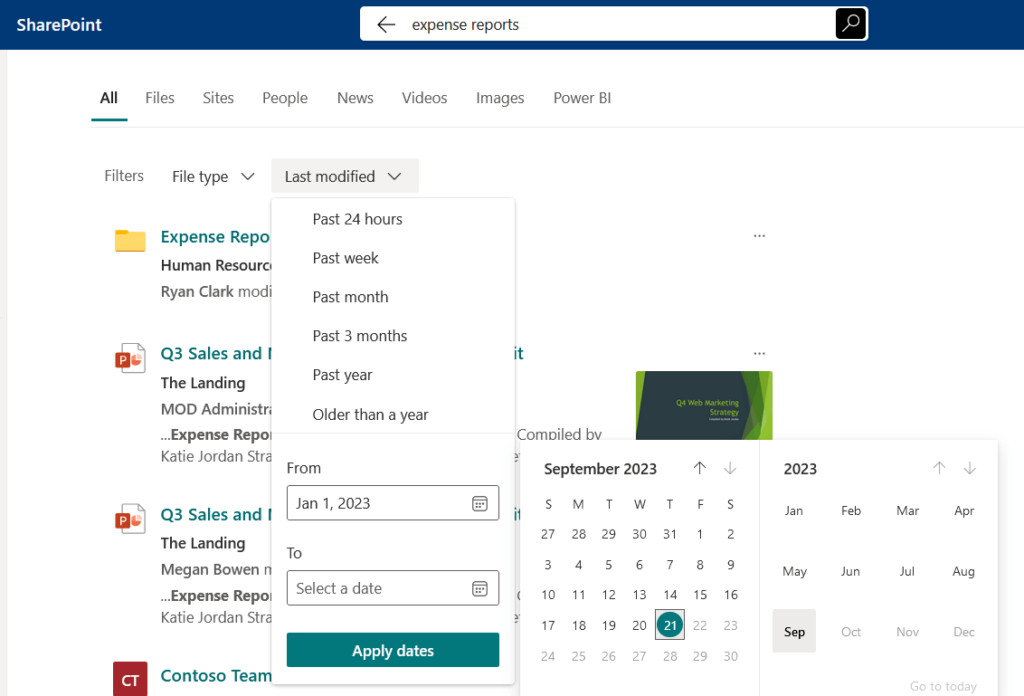Click the search magnifier button
The image size is (1024, 696).
click(850, 24)
